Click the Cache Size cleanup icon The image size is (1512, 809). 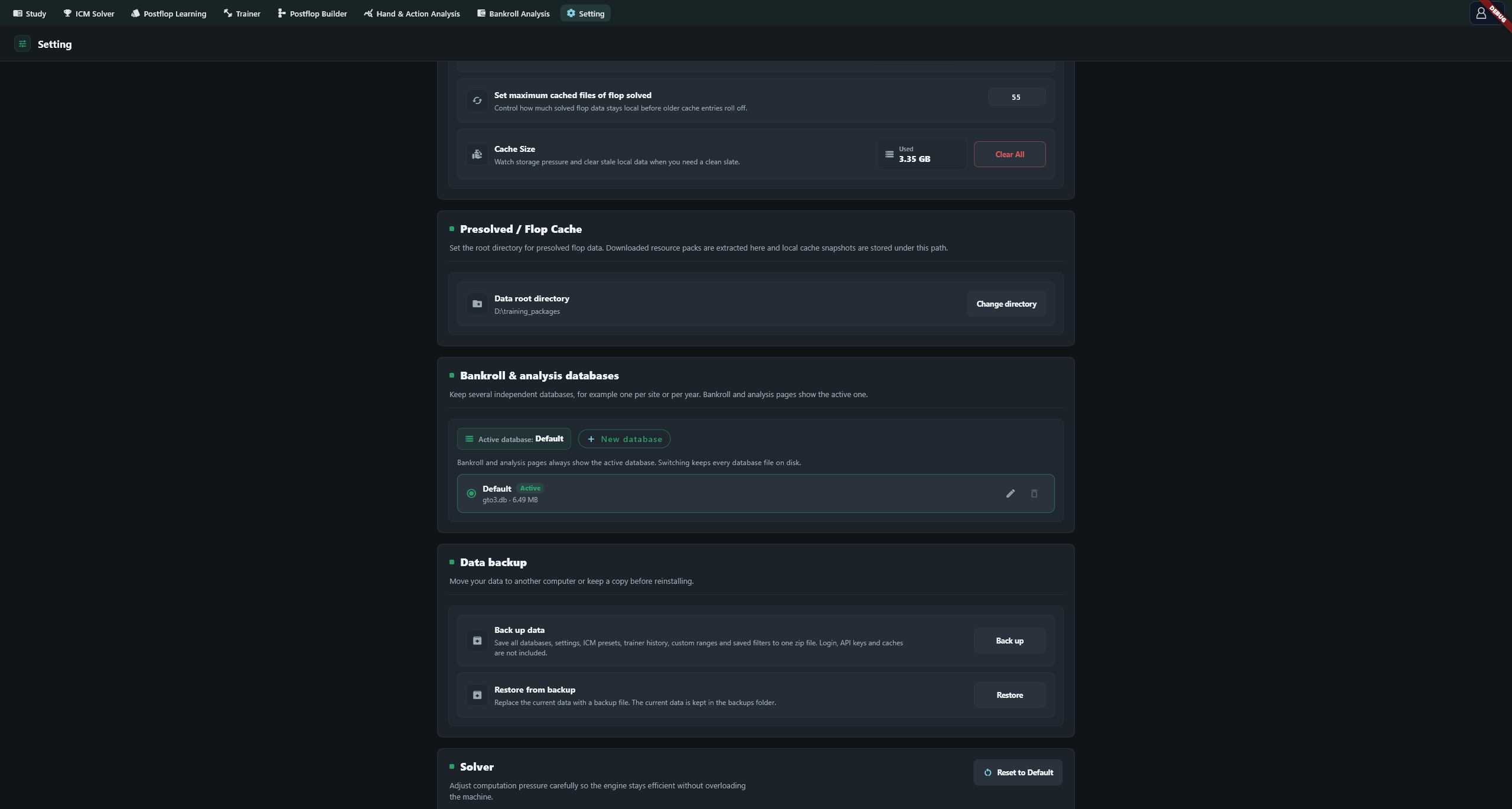point(477,154)
